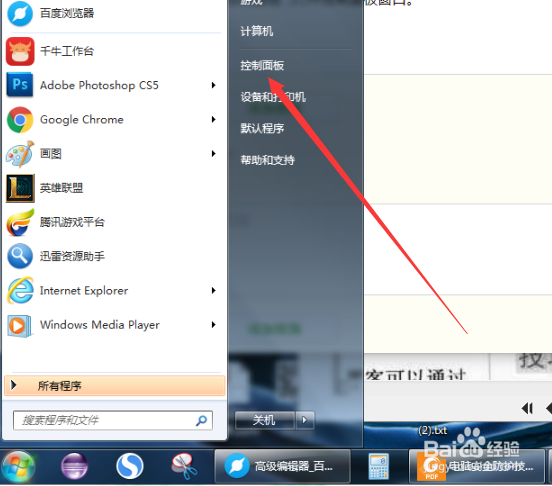
Task: Select the 千牛工作台 text label
Action: [x=67, y=51]
